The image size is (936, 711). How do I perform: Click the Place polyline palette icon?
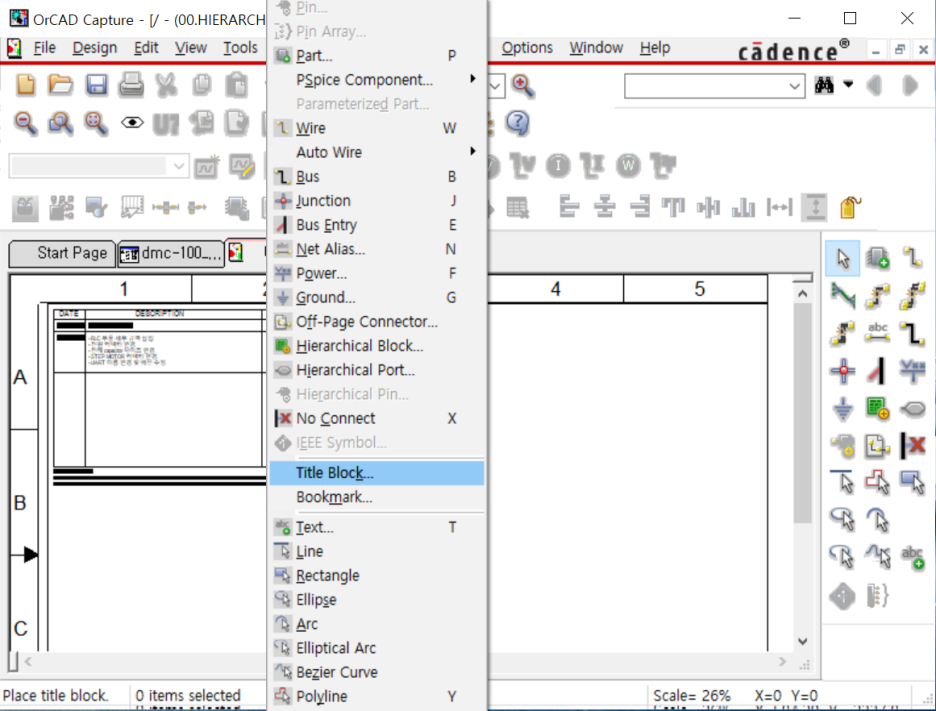point(878,482)
